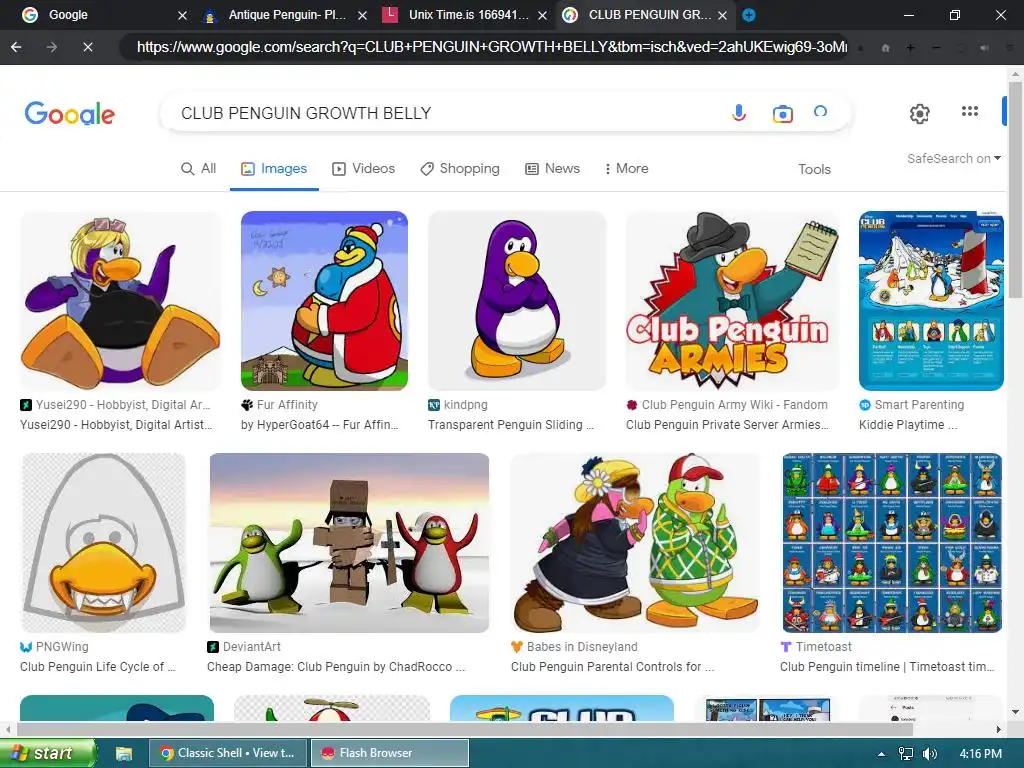Open Club Penguin Parental Controls for link
The image size is (1024, 768).
613,667
